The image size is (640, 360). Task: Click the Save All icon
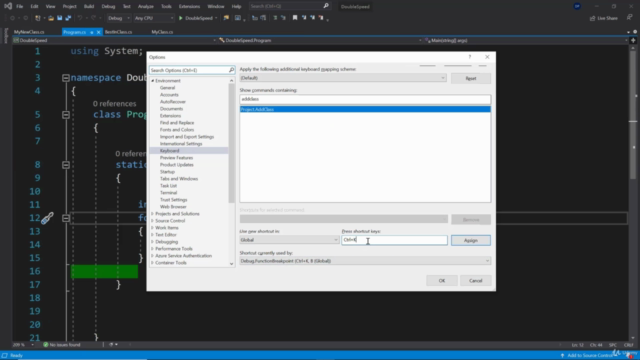[x=68, y=18]
